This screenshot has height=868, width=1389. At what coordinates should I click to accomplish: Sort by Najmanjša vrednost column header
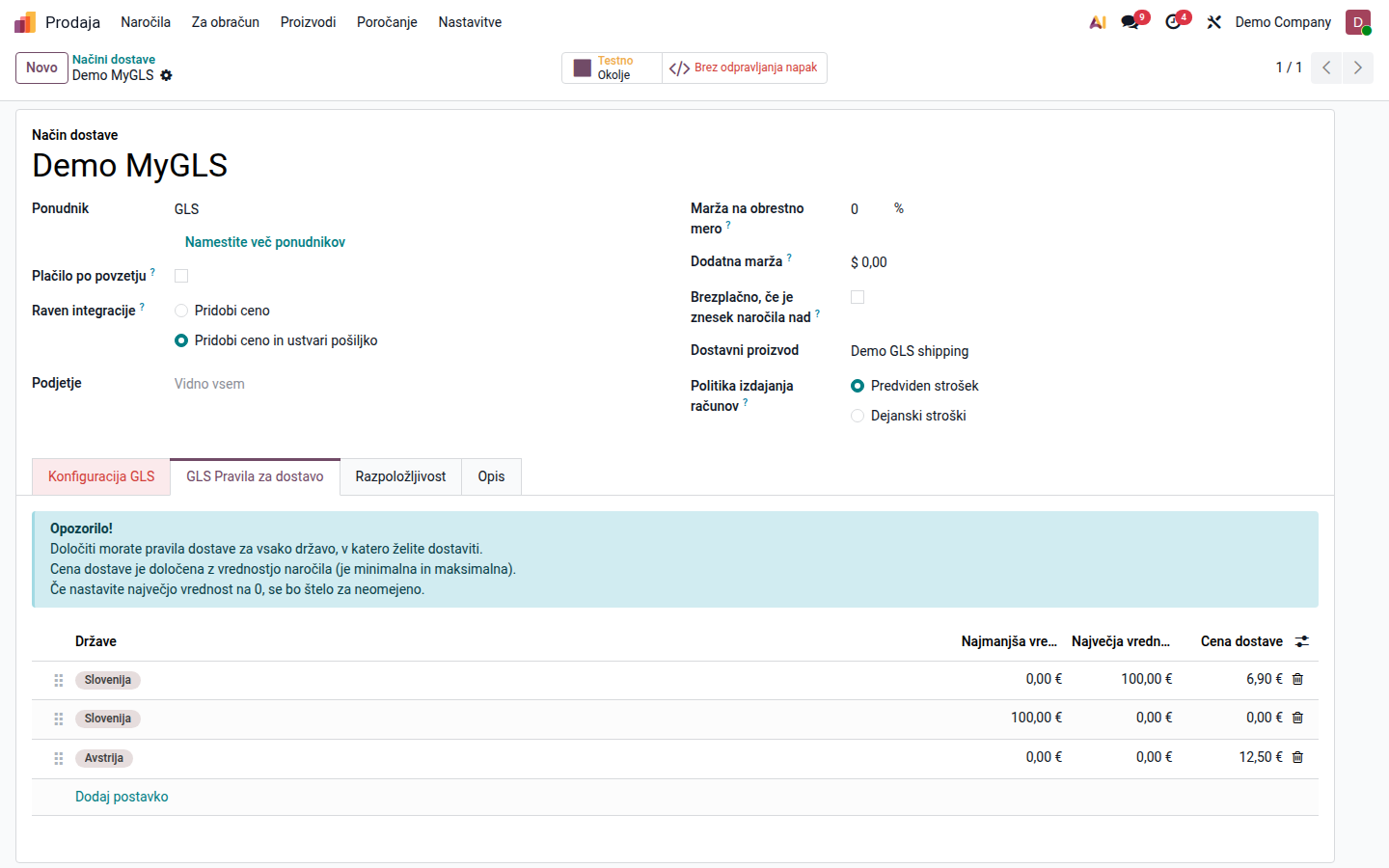point(1009,641)
